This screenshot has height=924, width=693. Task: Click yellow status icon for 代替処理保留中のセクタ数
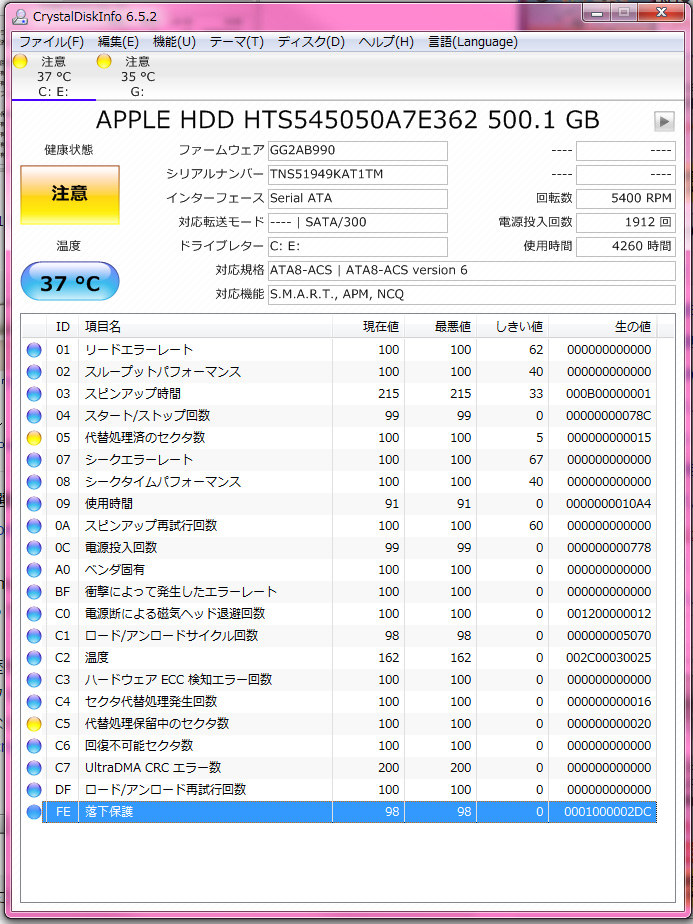[x=34, y=724]
